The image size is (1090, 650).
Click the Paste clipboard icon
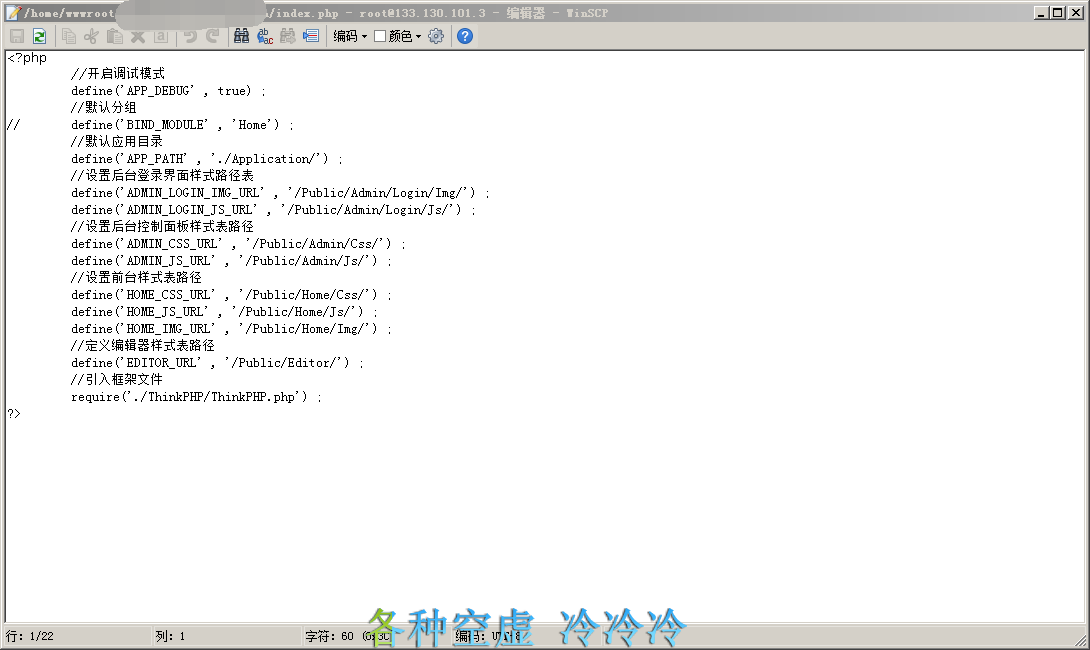coord(115,36)
